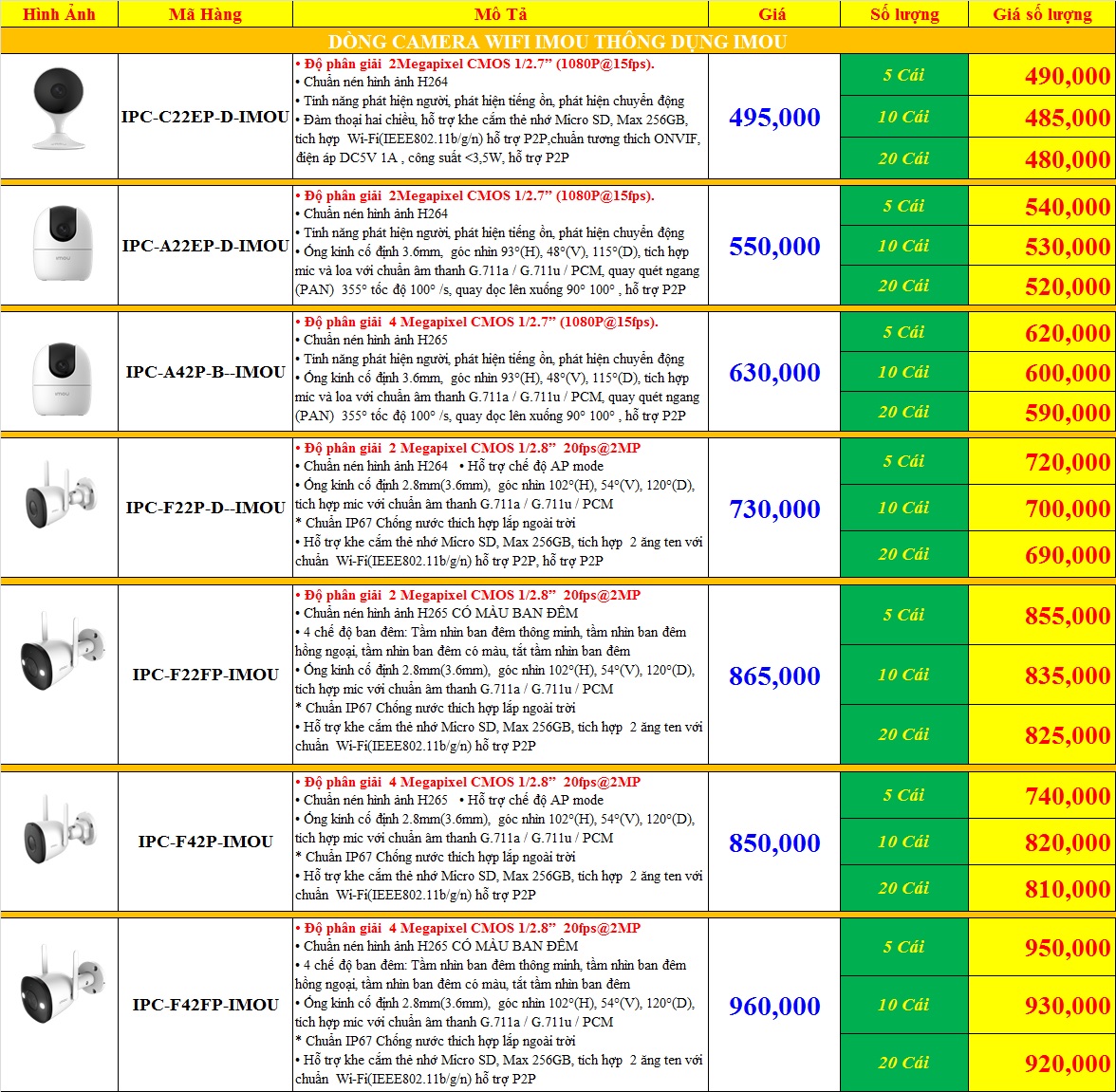Select the quantity price "930,000"
The image size is (1116, 1092).
coord(1068,1006)
